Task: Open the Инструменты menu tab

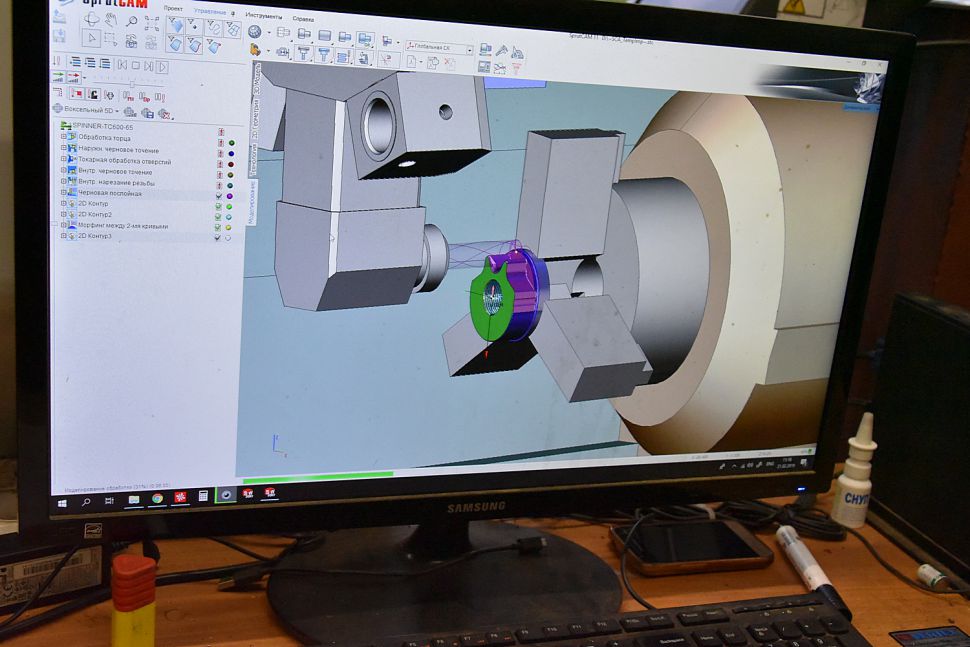Action: (x=264, y=15)
